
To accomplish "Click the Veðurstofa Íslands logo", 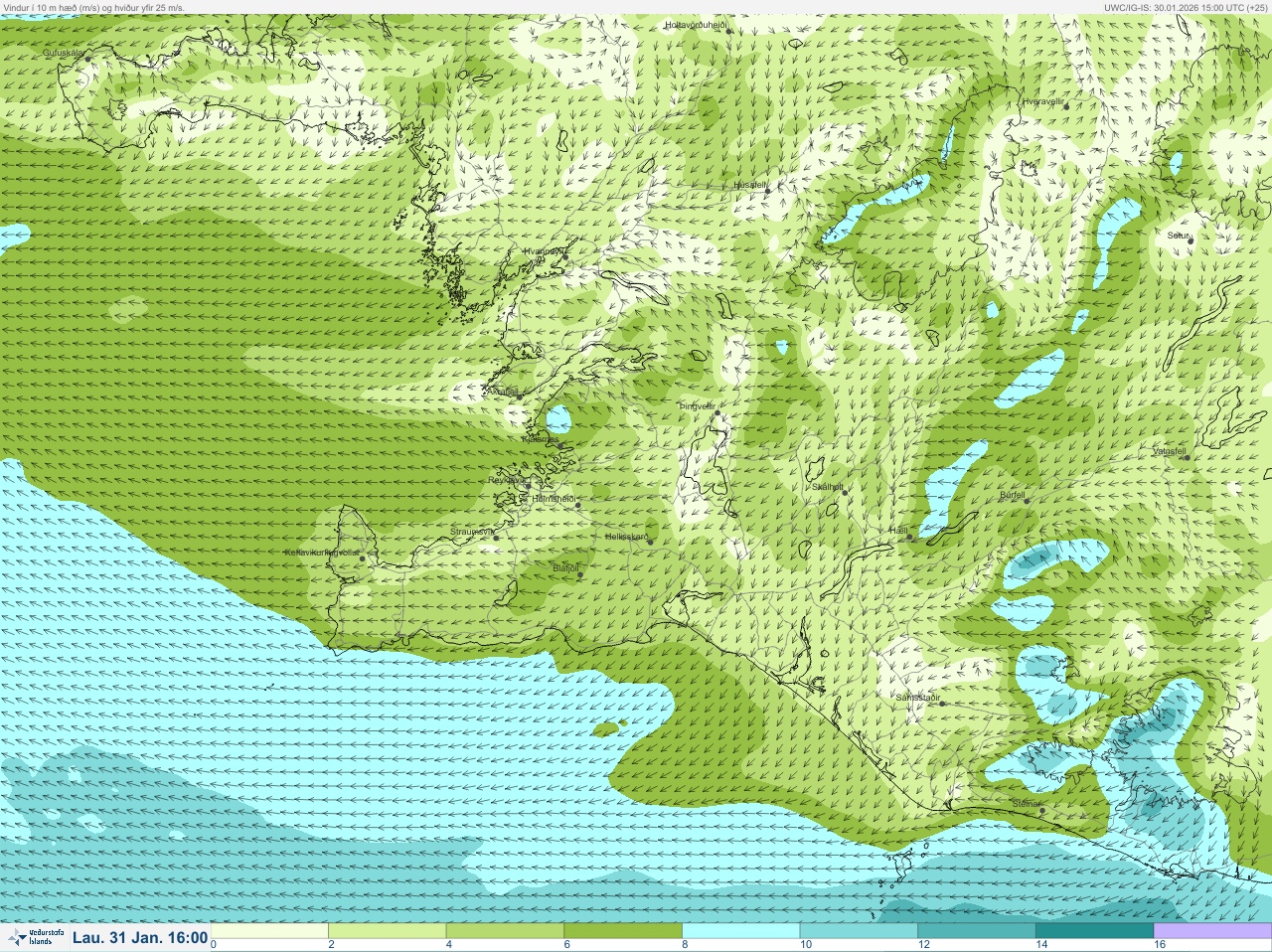I will point(35,937).
